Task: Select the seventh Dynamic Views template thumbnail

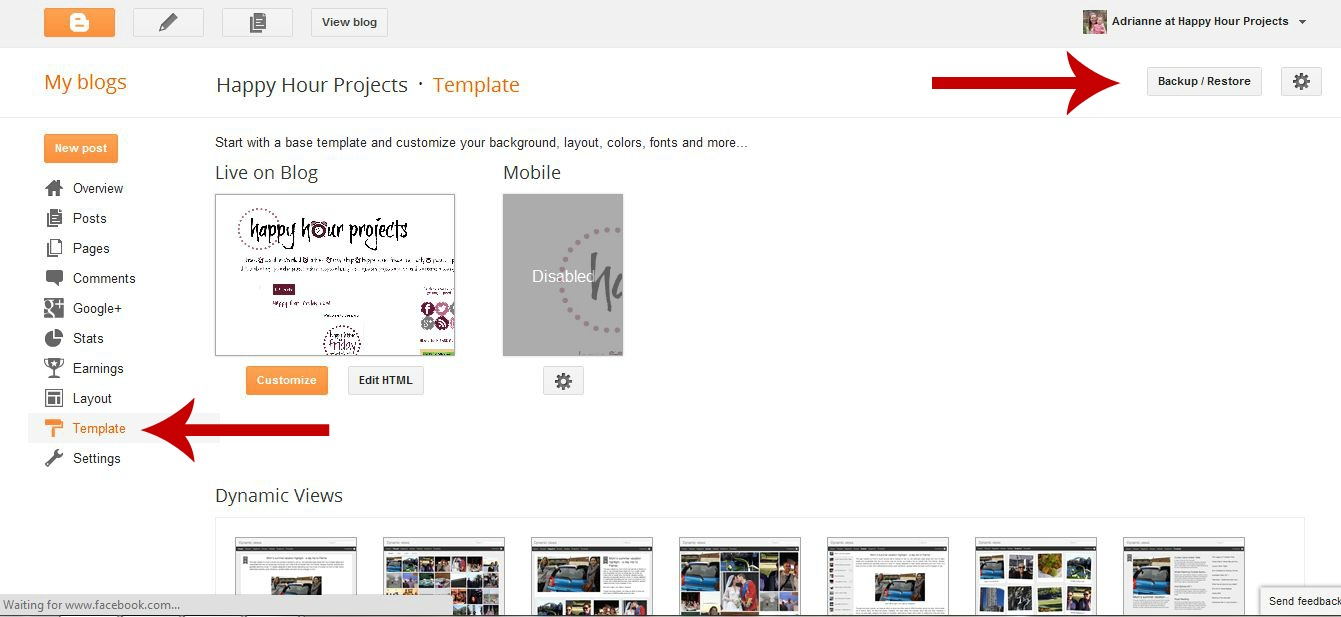Action: coord(1184,576)
